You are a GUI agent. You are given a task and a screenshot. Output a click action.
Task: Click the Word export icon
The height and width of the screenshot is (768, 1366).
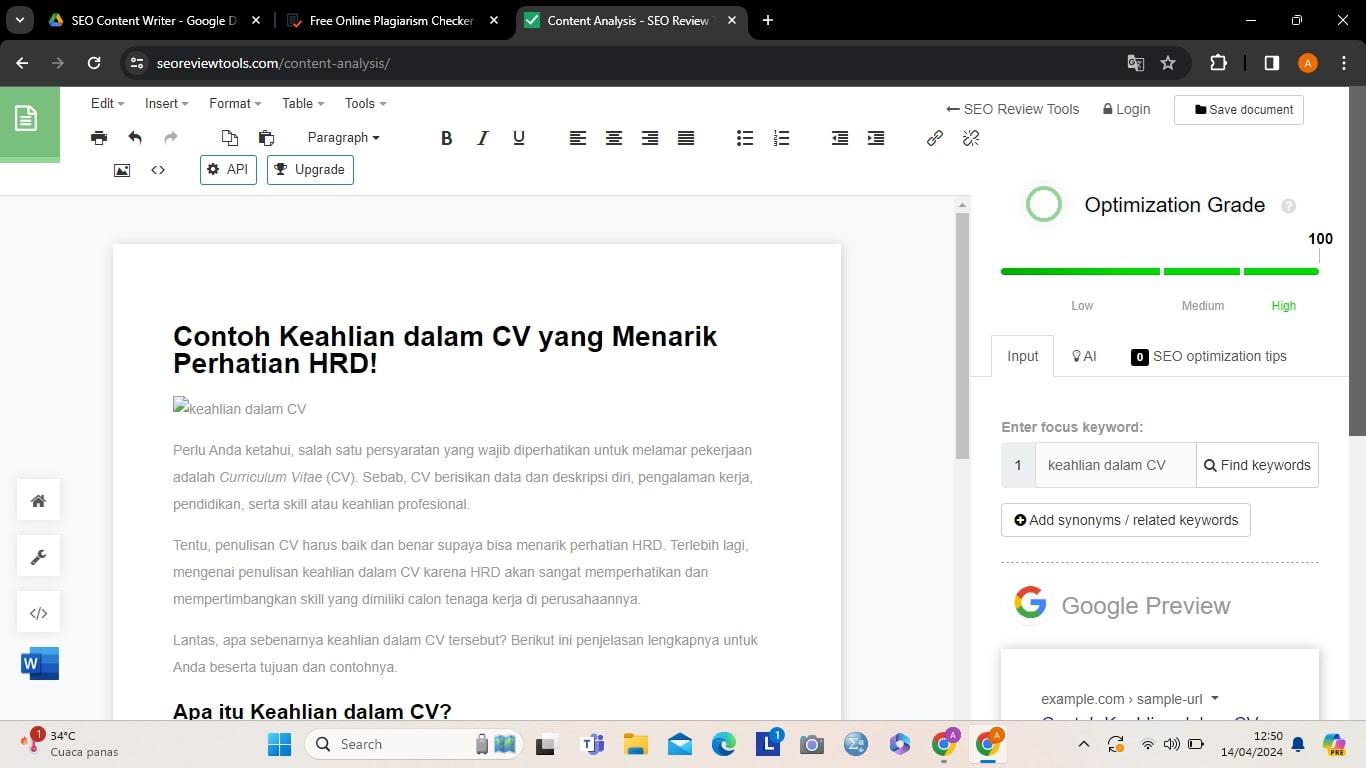40,663
